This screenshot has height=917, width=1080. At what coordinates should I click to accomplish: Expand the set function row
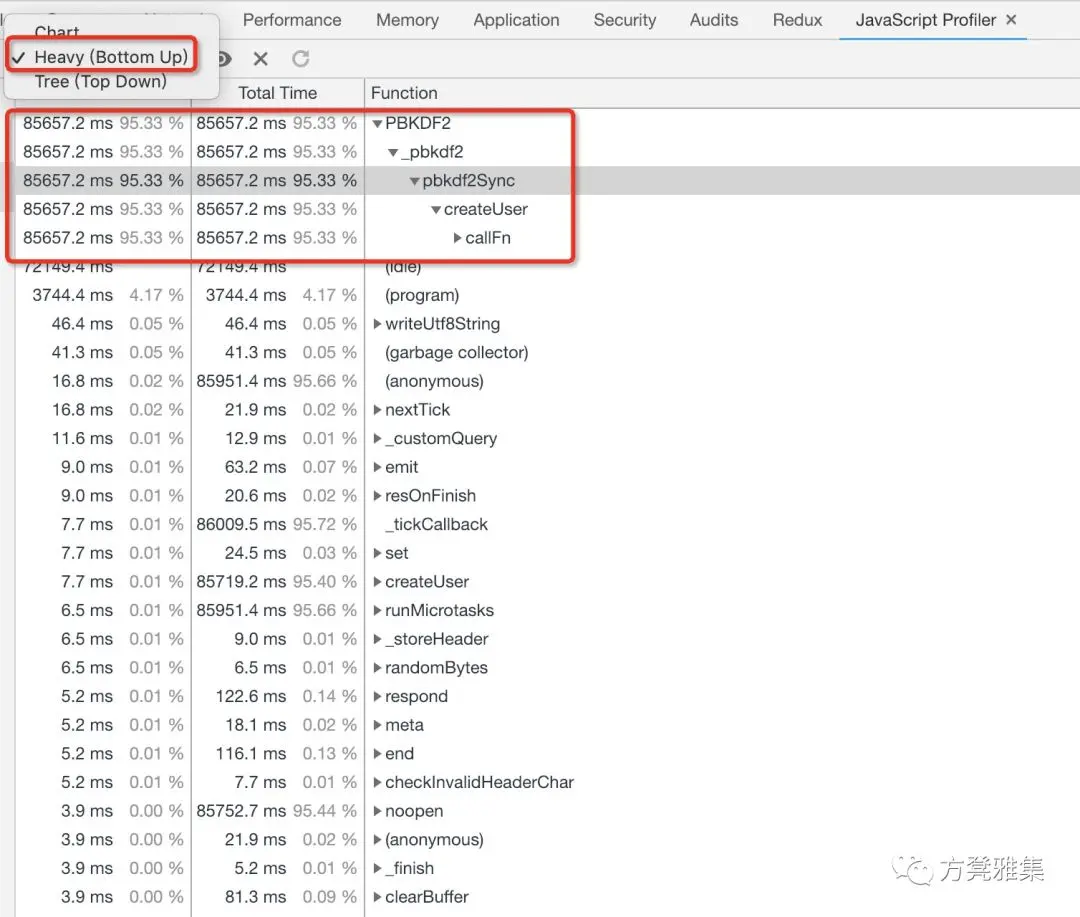[377, 553]
